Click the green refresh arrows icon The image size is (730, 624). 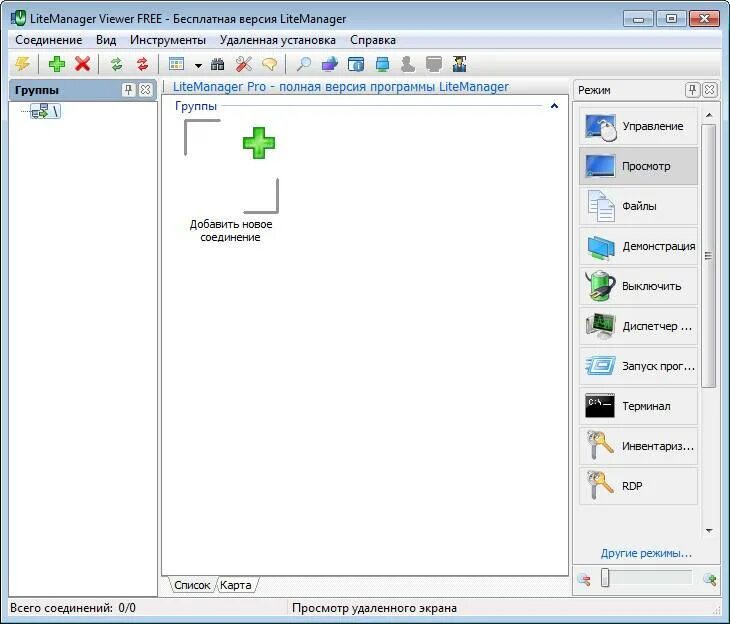tap(116, 64)
